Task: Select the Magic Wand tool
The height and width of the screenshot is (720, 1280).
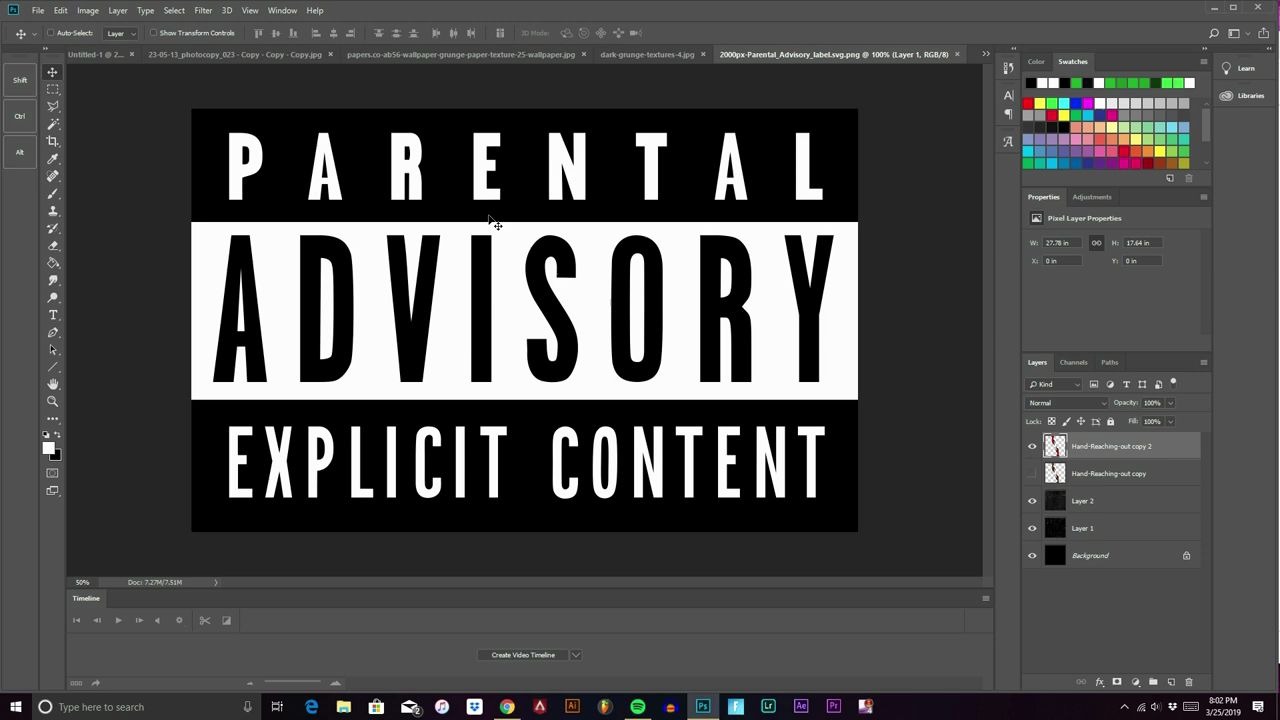Action: coord(53,124)
